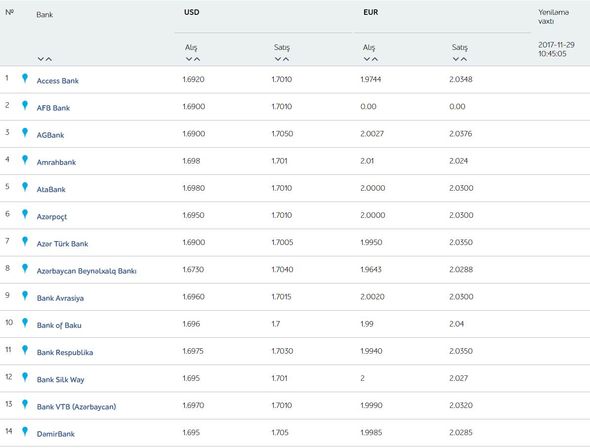Sort USD Satış ascending with up chevron
This screenshot has width=590, height=448.
286,59
